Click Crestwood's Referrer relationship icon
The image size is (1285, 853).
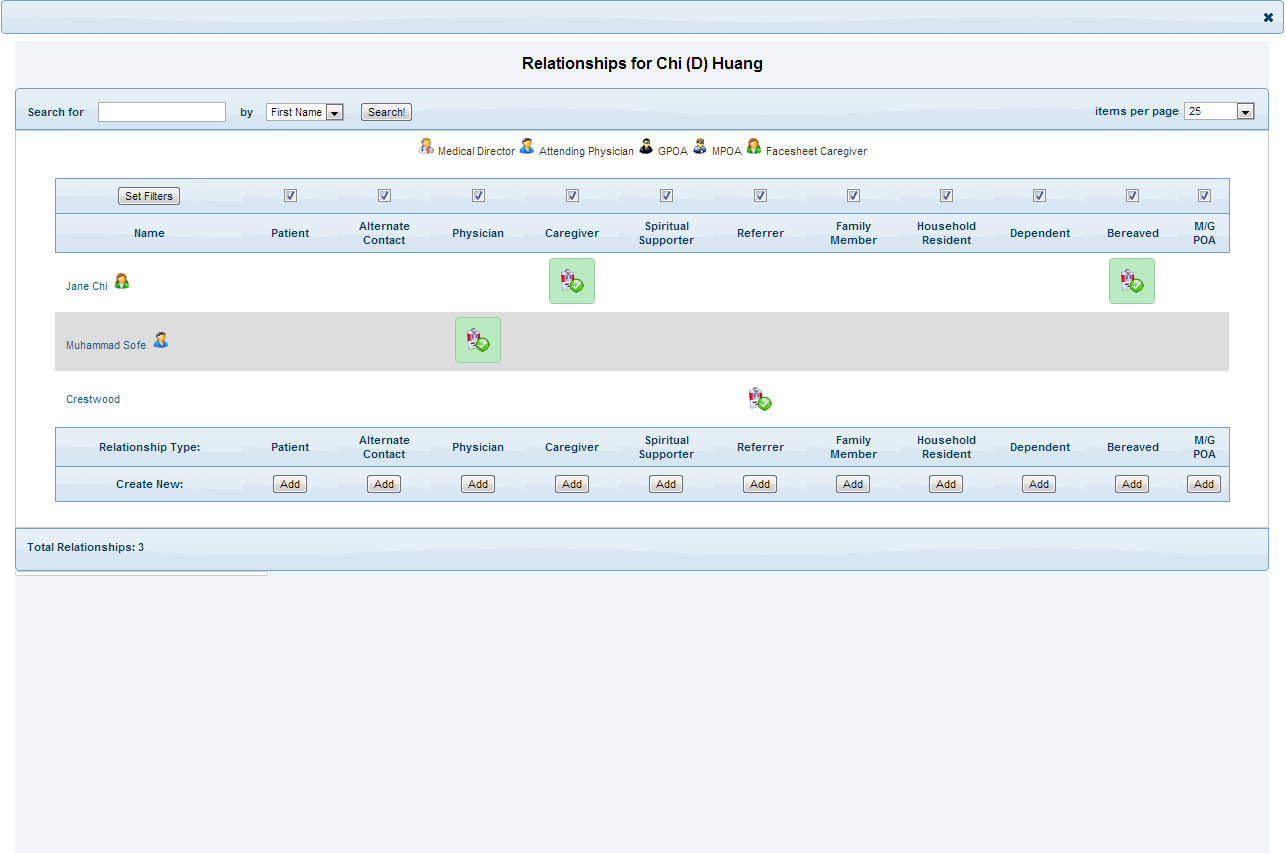(x=760, y=399)
